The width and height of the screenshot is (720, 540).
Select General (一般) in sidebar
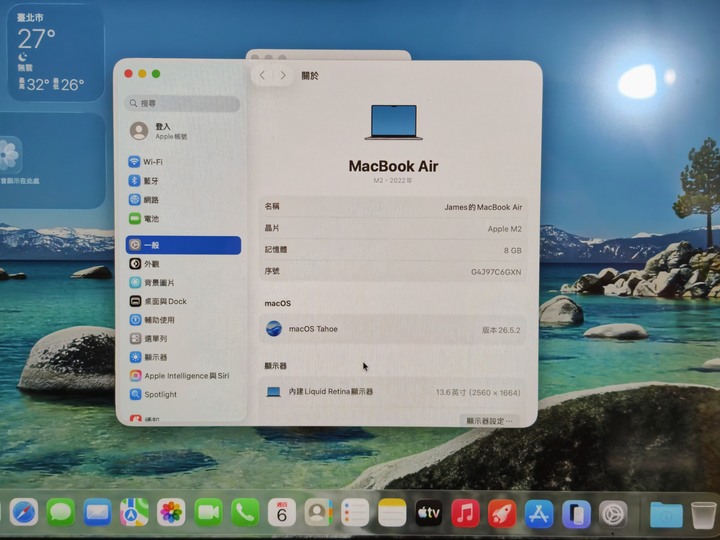[183, 245]
